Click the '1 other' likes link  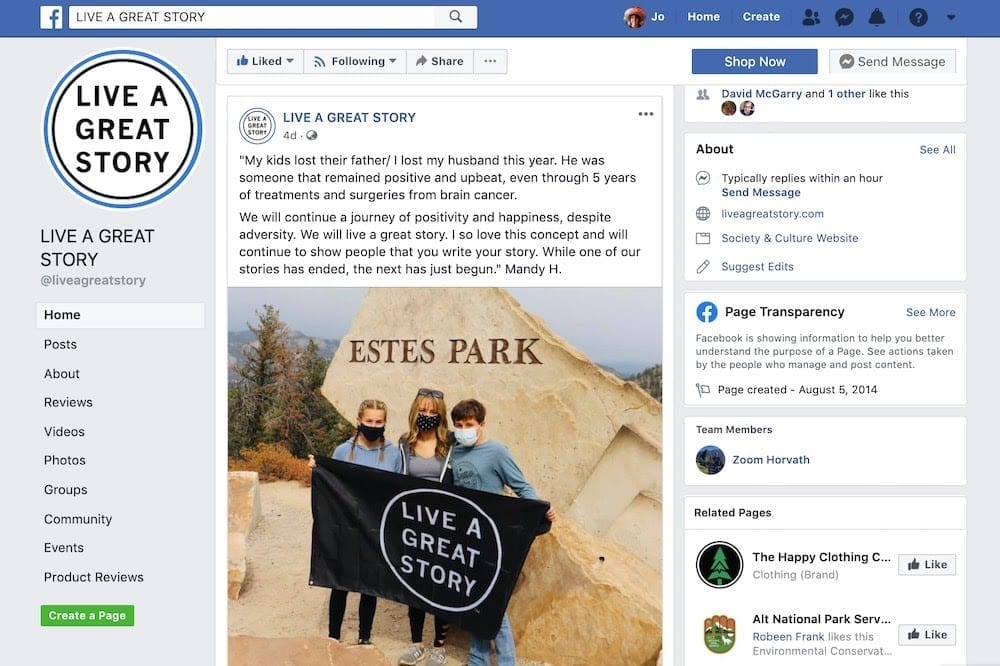[846, 94]
